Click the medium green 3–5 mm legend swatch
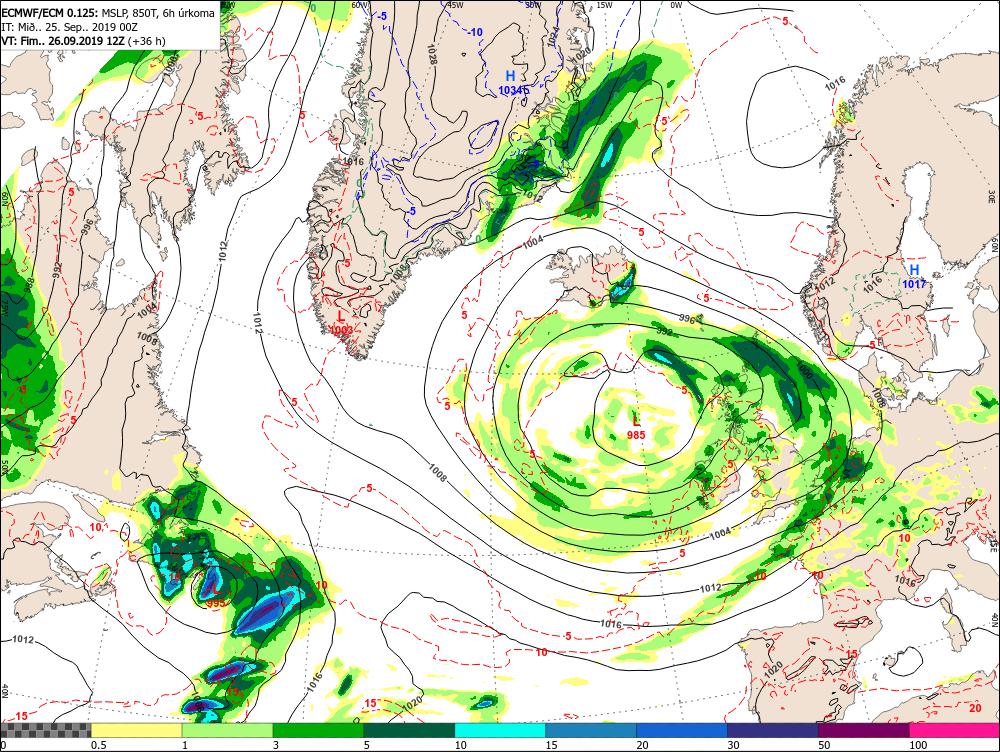1000x752 pixels. pos(318,730)
